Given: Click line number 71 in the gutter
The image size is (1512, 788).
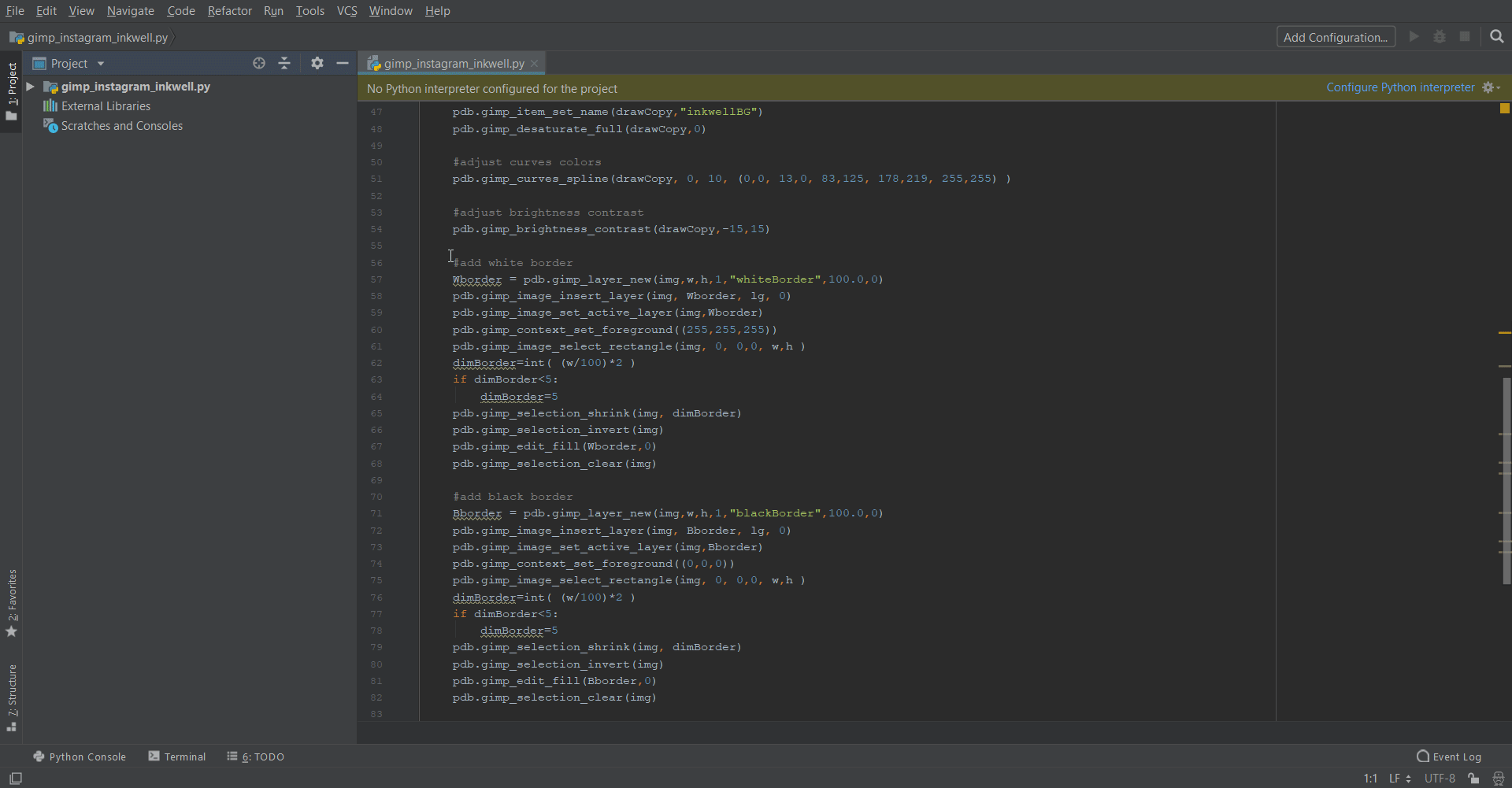Looking at the screenshot, I should click(x=376, y=513).
